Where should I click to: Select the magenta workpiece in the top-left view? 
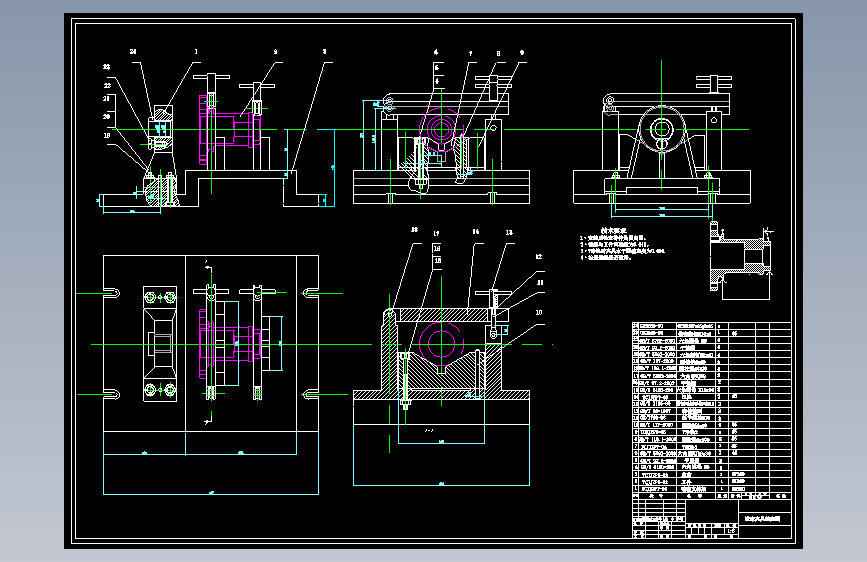click(x=229, y=130)
